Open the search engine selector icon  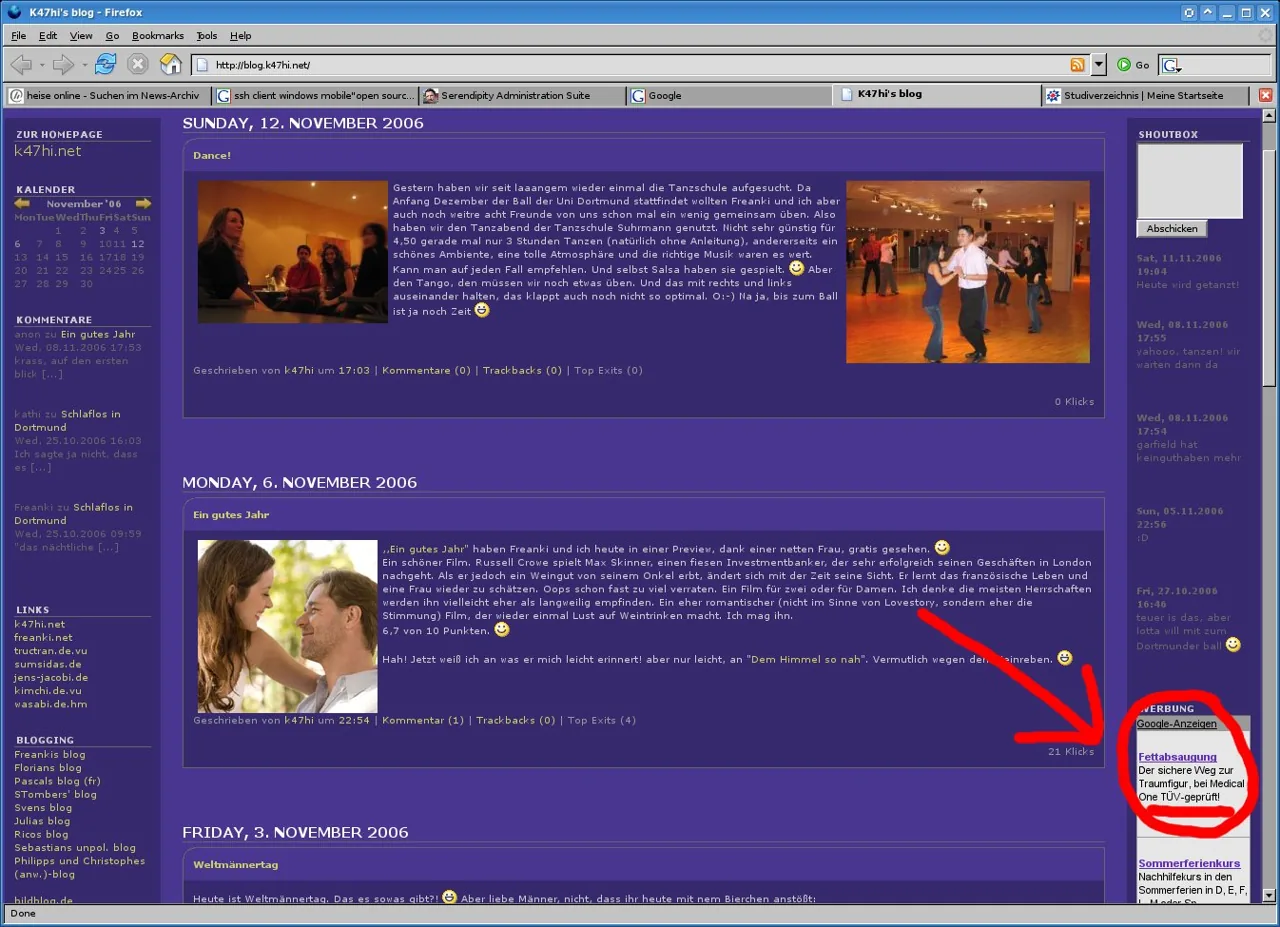[1172, 66]
